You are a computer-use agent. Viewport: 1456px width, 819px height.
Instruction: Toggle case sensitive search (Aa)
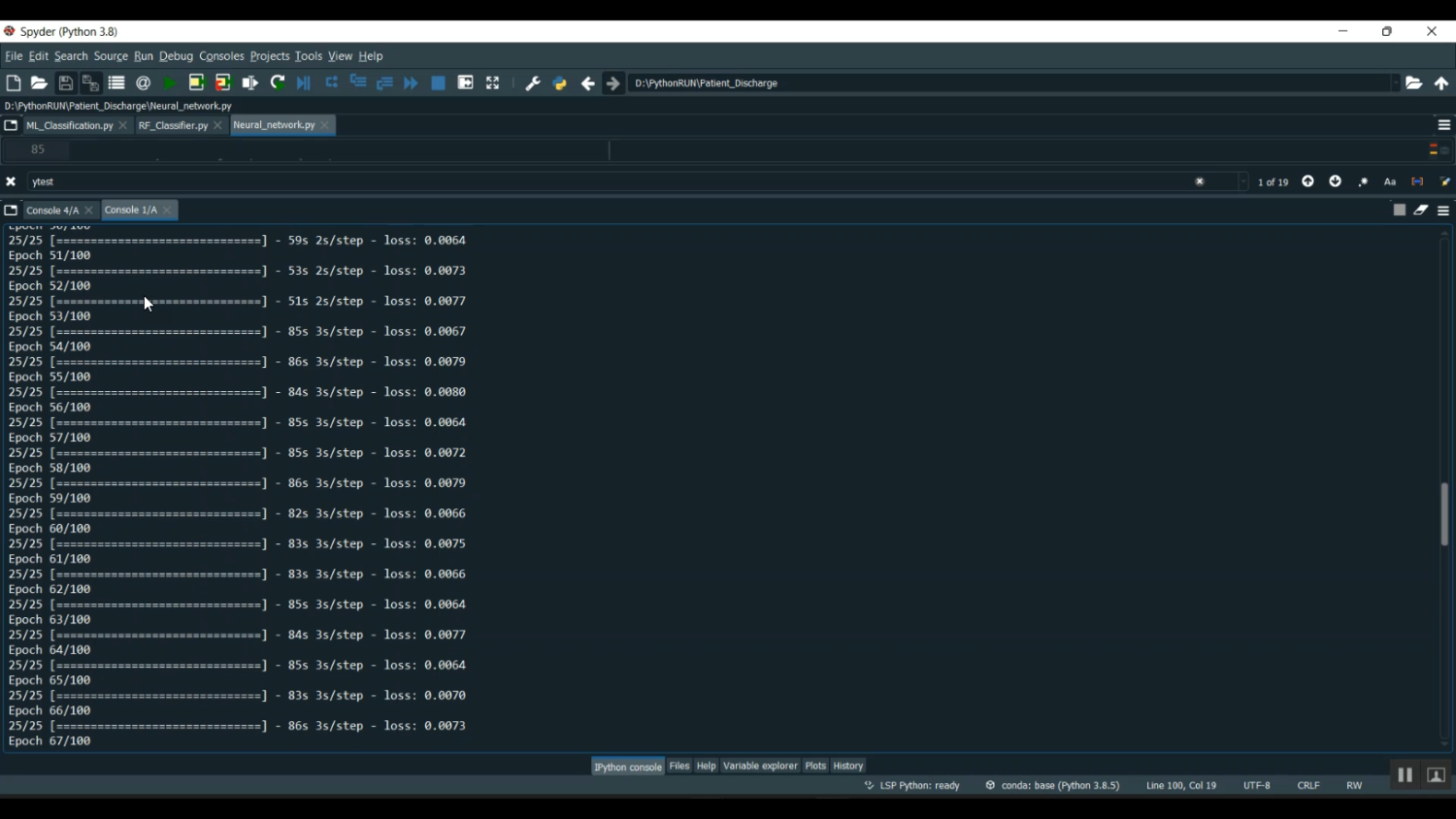coord(1390,181)
